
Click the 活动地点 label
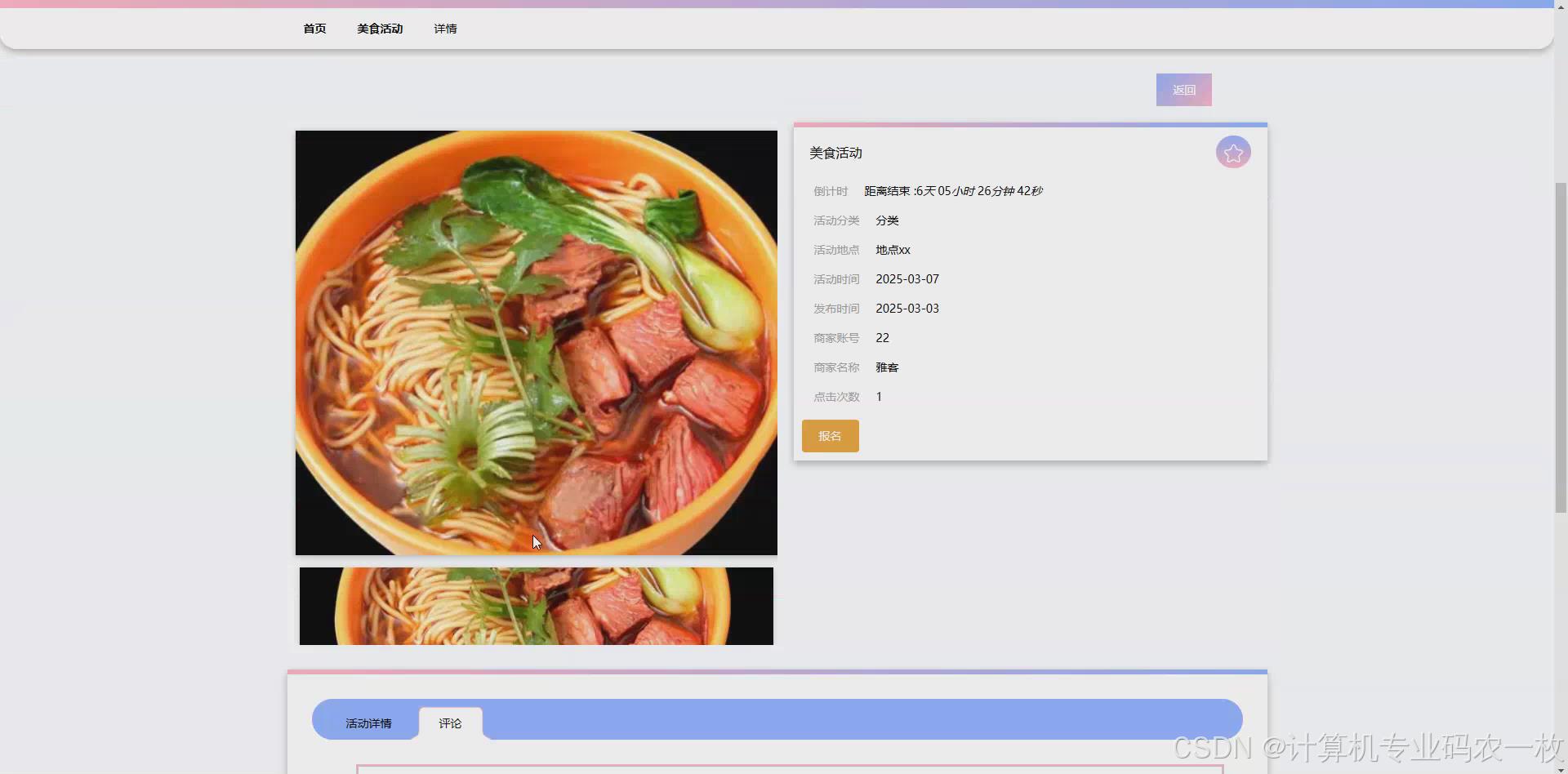coord(836,250)
